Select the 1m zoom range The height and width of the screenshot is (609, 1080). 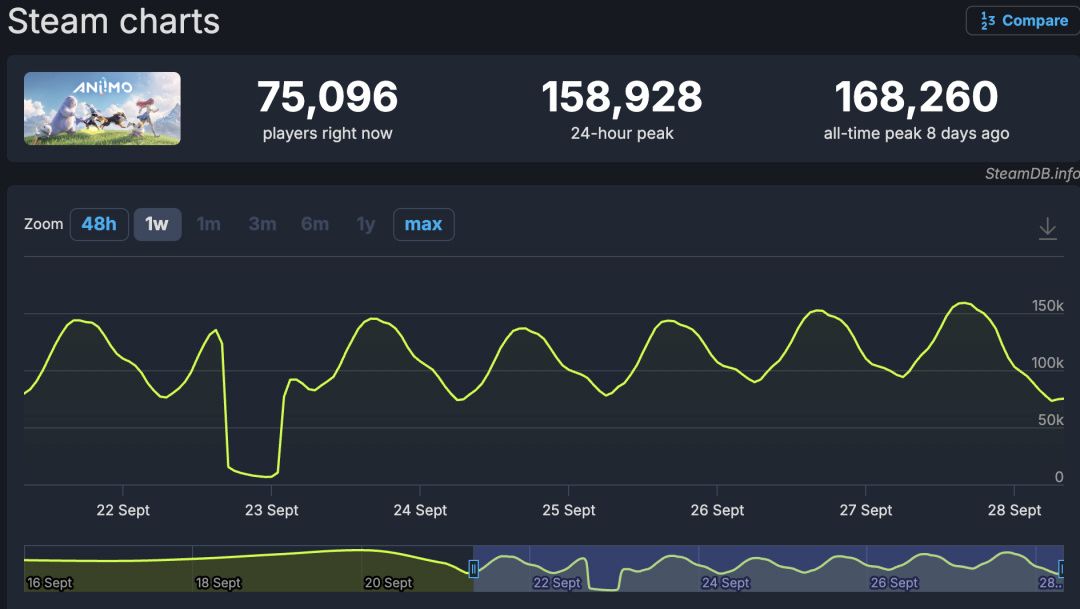coord(209,224)
